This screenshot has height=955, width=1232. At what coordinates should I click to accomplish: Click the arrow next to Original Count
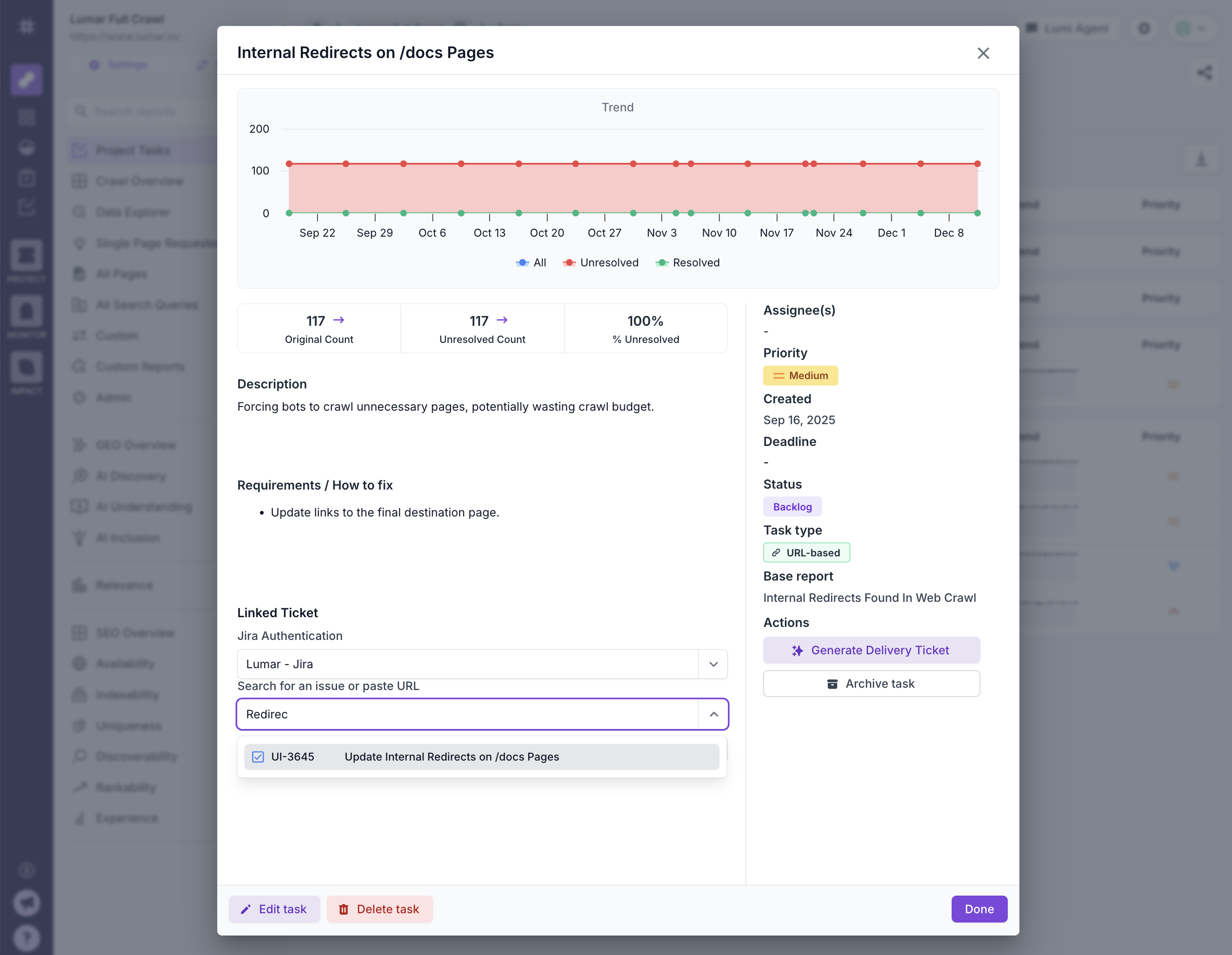click(x=338, y=320)
